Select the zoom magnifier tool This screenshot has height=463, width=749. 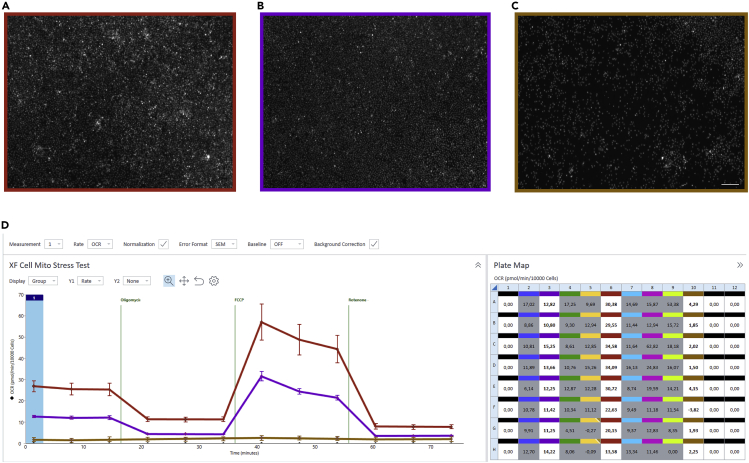pyautogui.click(x=169, y=281)
